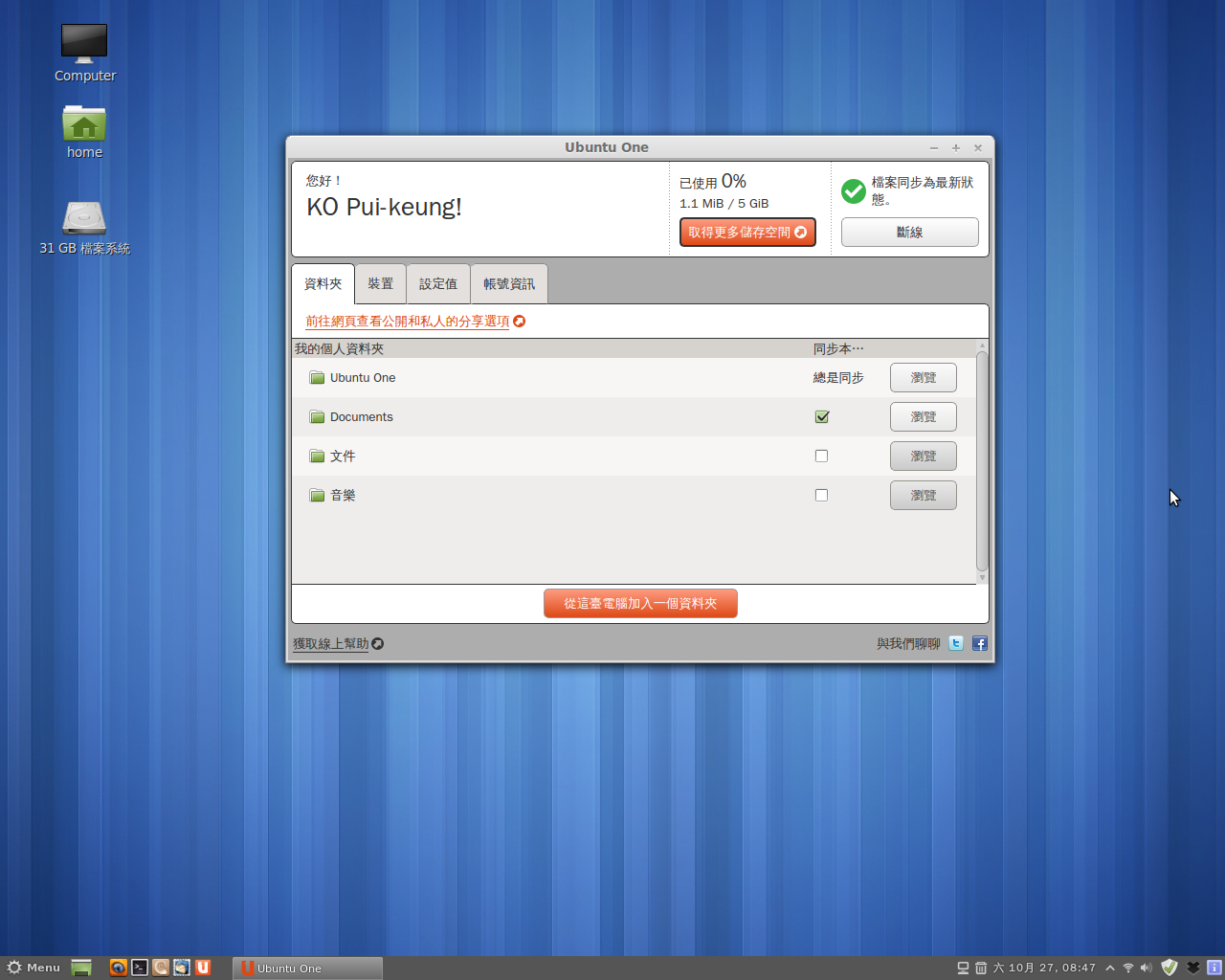Click 取得更多儲存空間 button
1225x980 pixels.
pyautogui.click(x=747, y=233)
